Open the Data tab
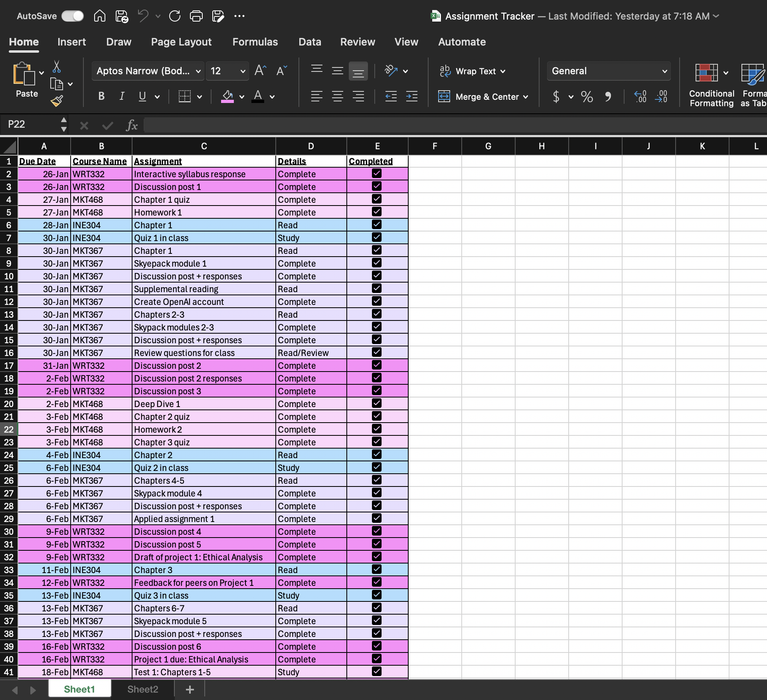Viewport: 767px width, 700px height. pyautogui.click(x=310, y=42)
